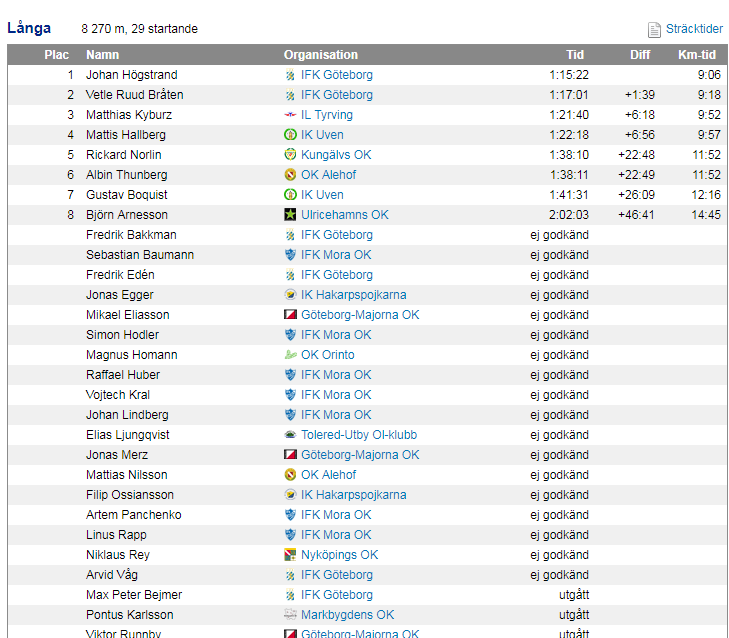Click the text 8 270 m, 29 startande
Screen dimensions: 729x638
(139, 29)
